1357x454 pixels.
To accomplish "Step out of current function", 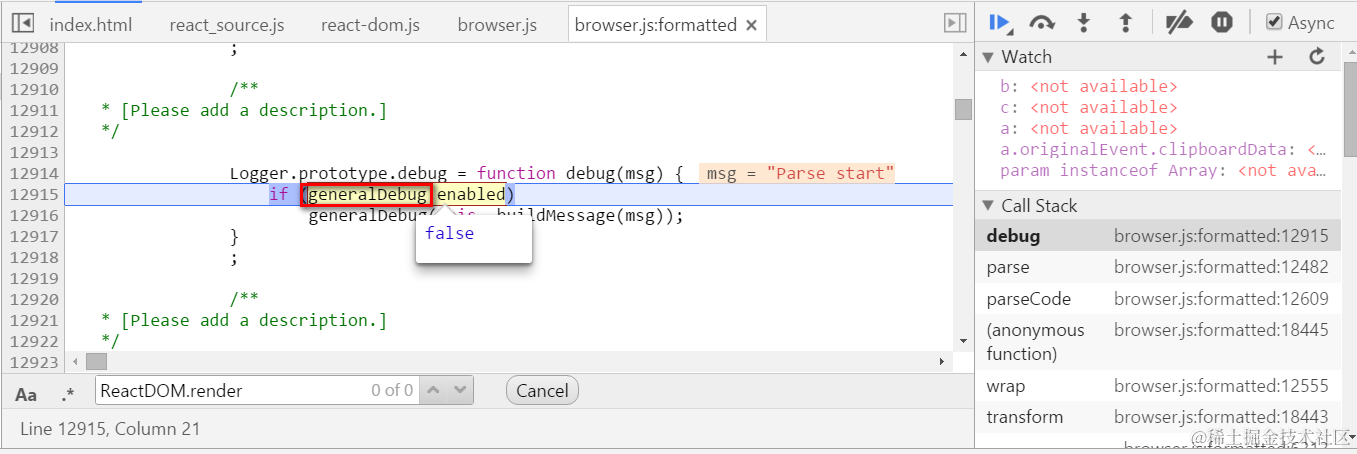I will tap(1125, 22).
